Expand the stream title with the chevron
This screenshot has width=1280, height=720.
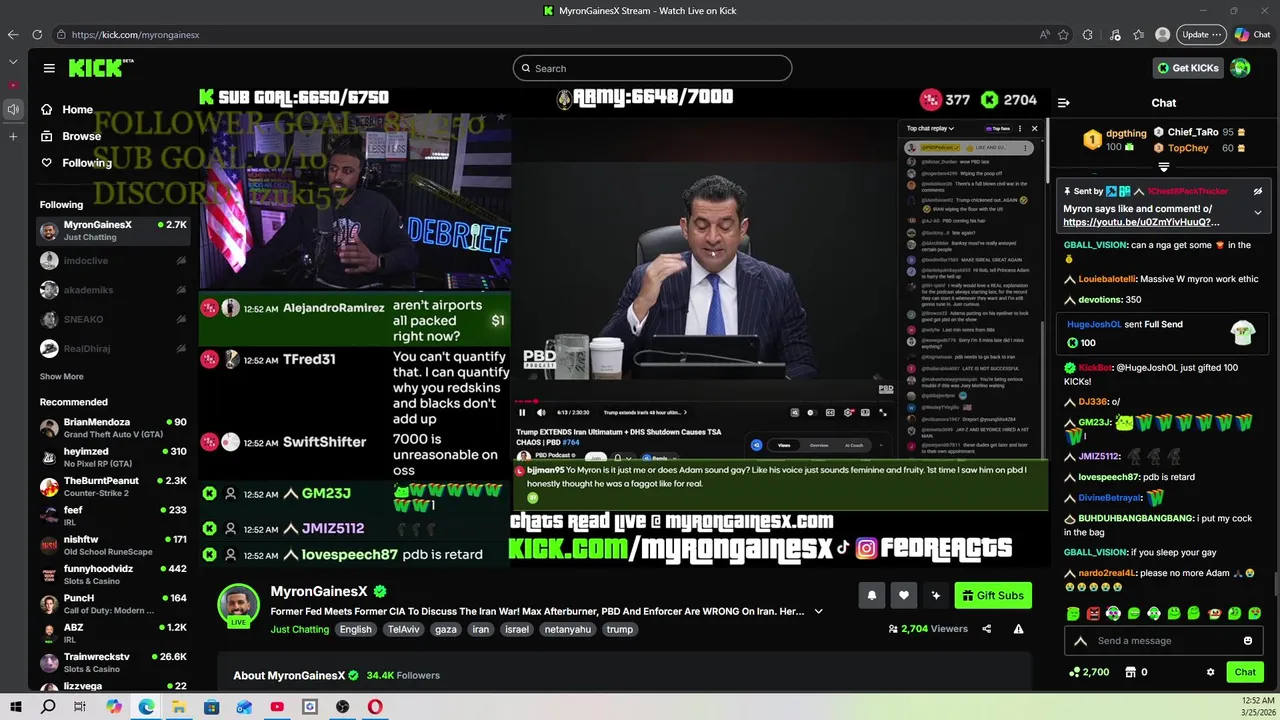pos(818,611)
